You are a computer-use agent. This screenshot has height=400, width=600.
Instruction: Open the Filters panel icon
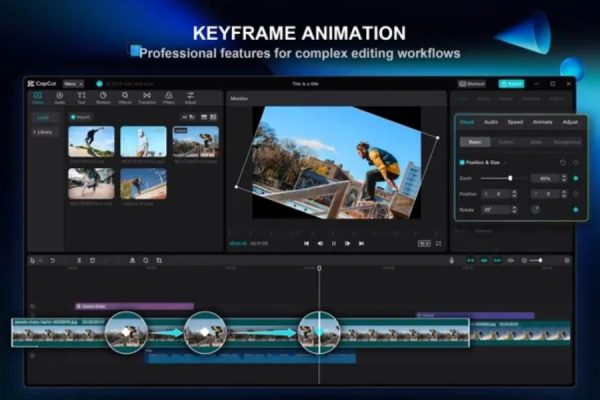click(x=168, y=97)
